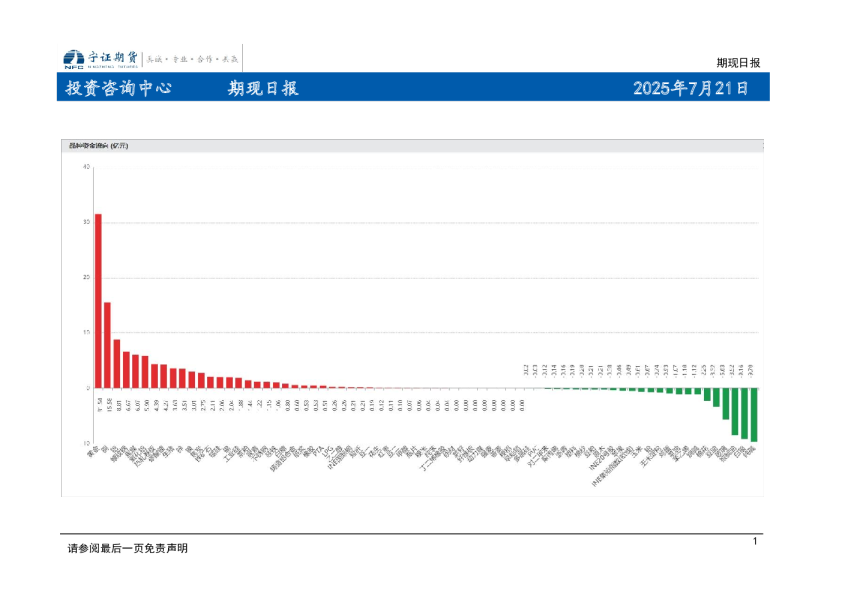
Task: Click the third red bar from left
Action: (117, 363)
